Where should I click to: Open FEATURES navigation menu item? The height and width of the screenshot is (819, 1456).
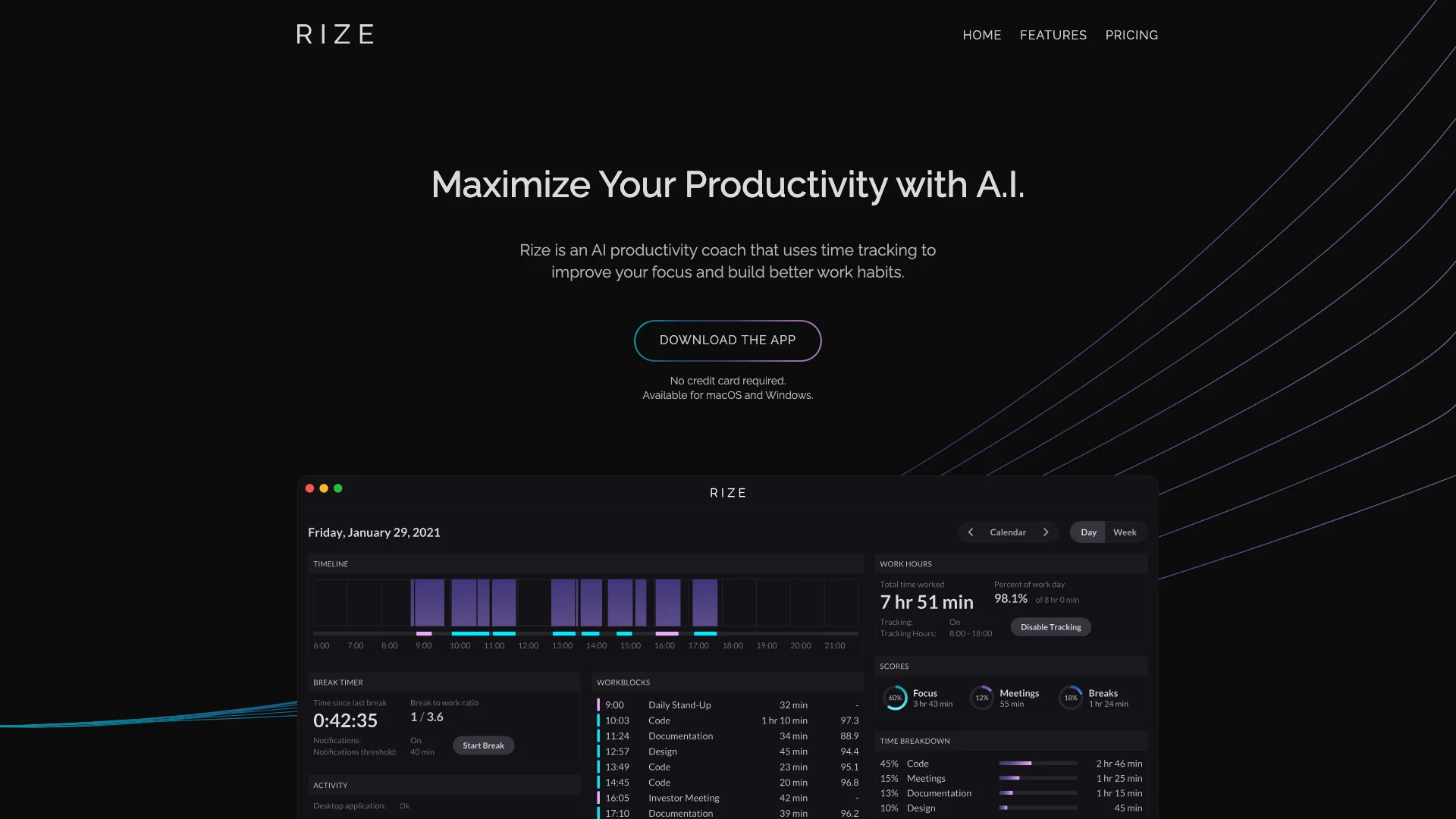click(1053, 35)
